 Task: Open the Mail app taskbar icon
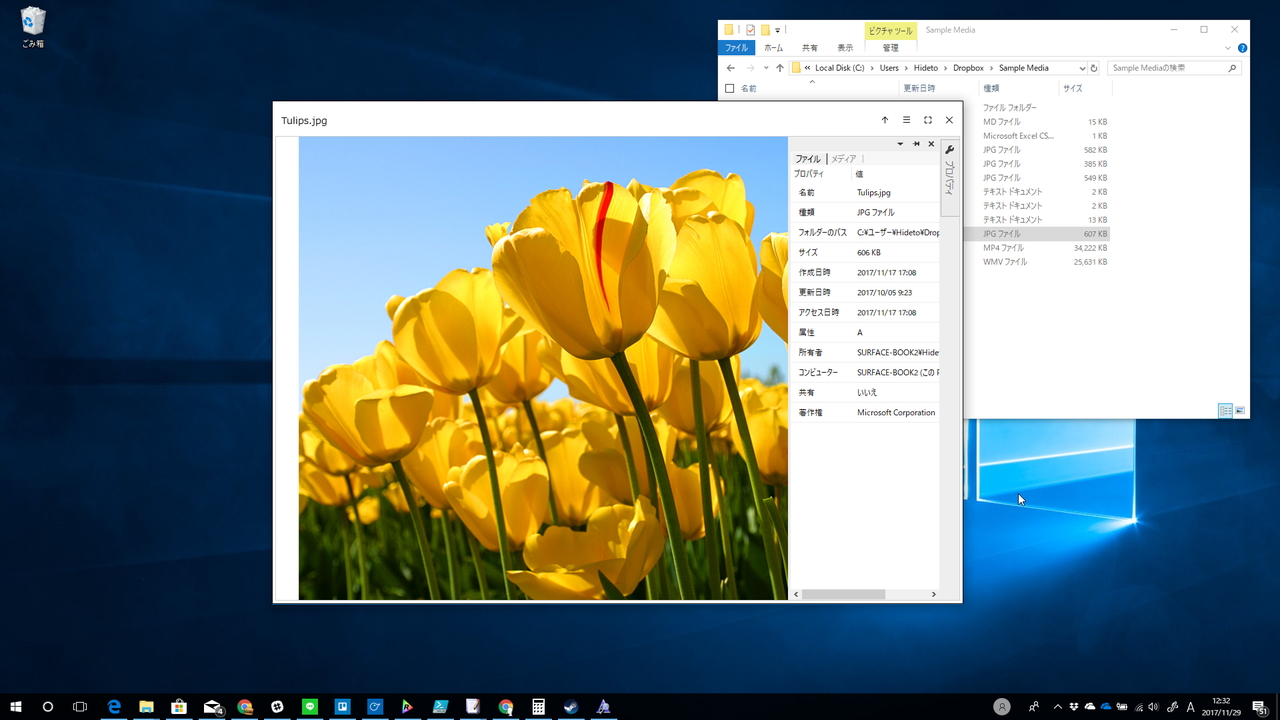click(x=212, y=707)
